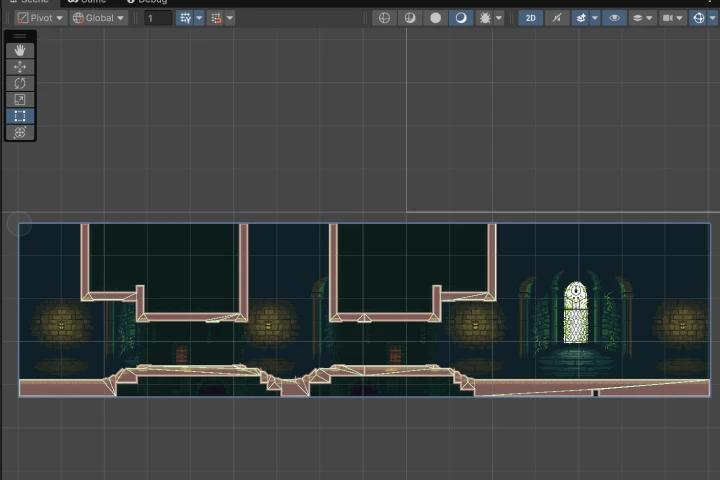This screenshot has height=480, width=720.
Task: Click the tools overlay drag handle
Action: pos(20,36)
